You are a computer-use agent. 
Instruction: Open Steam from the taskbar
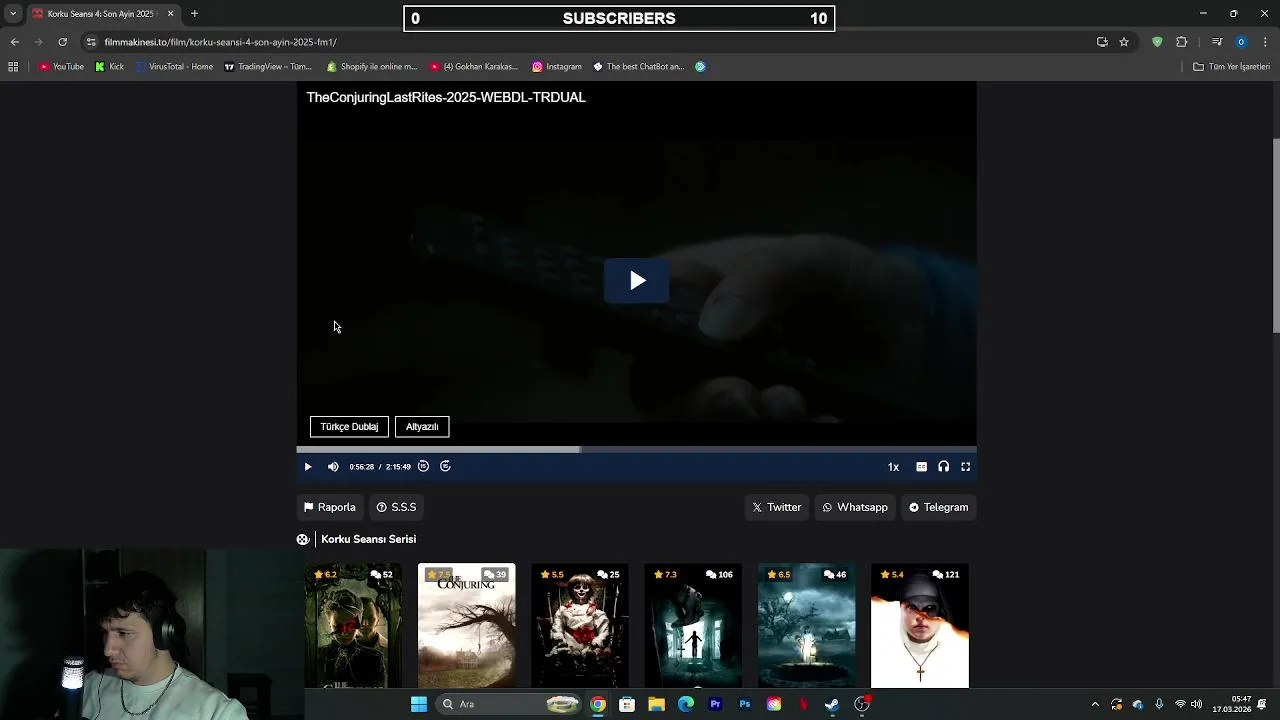coord(832,704)
